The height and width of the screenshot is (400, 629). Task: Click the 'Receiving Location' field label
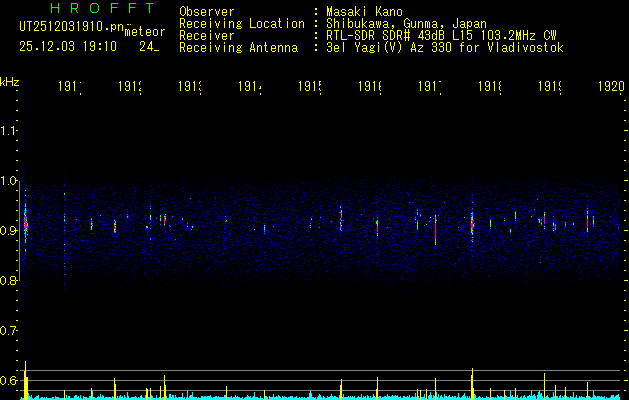point(242,24)
